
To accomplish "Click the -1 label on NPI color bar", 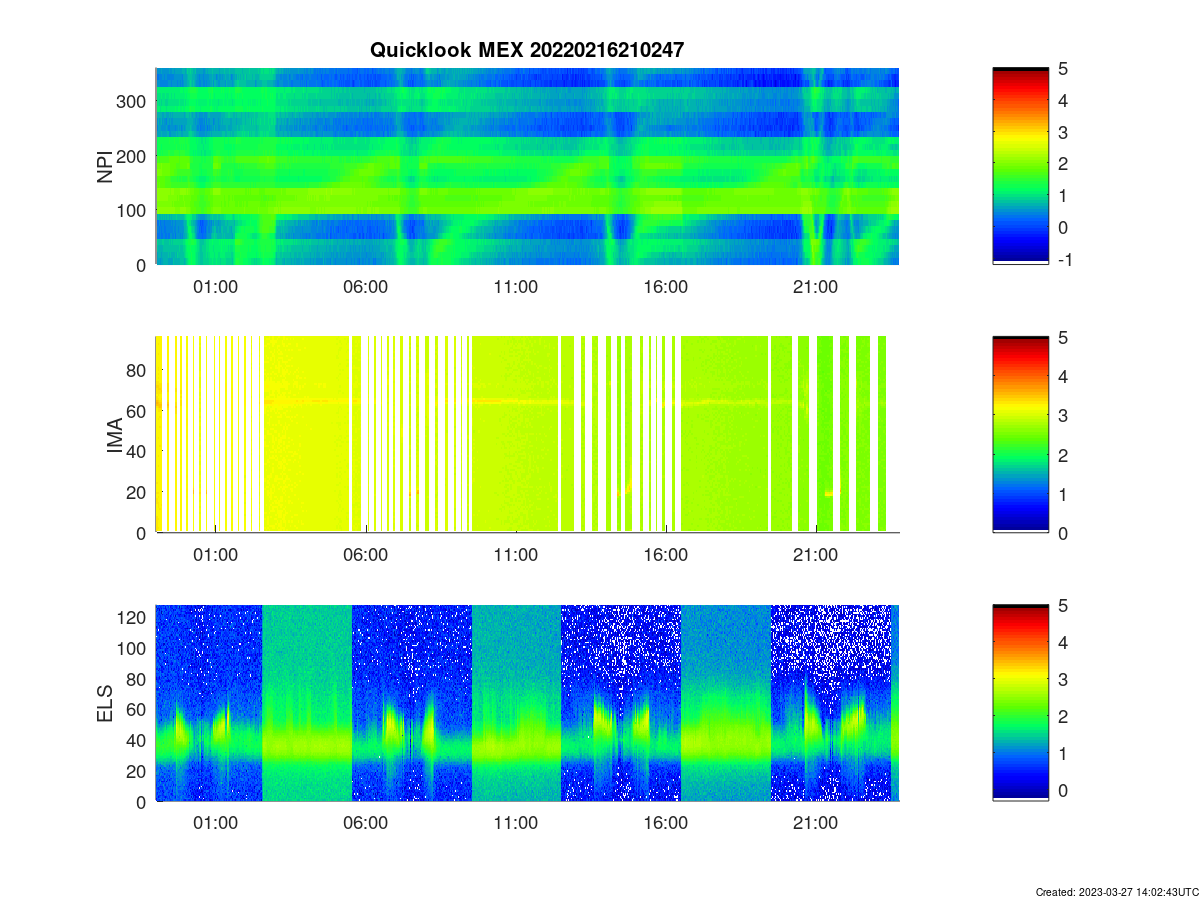I will [x=1067, y=260].
